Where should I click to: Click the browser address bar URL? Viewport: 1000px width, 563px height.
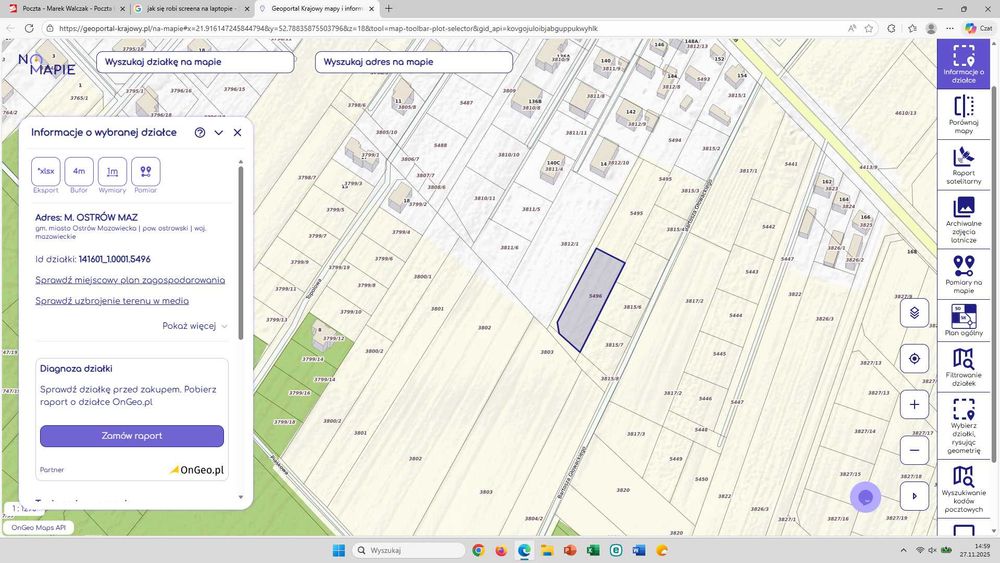pyautogui.click(x=328, y=28)
